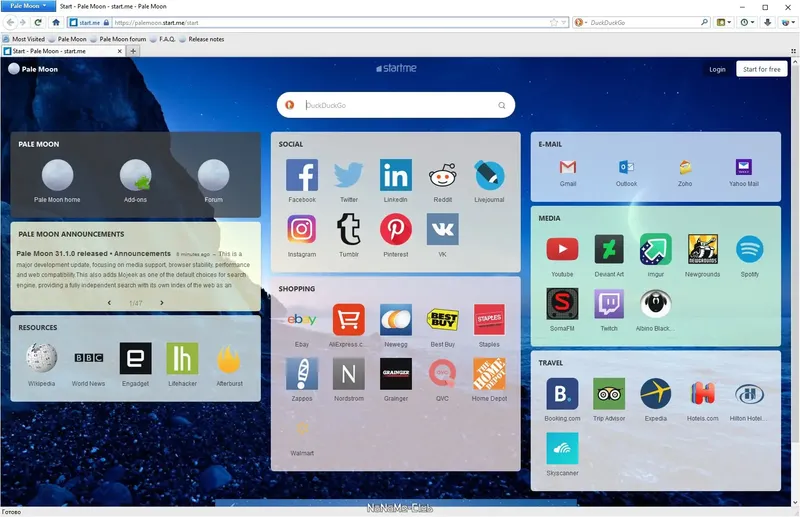
Task: Open the Pale Moon application menu dropdown
Action: [x=29, y=6]
